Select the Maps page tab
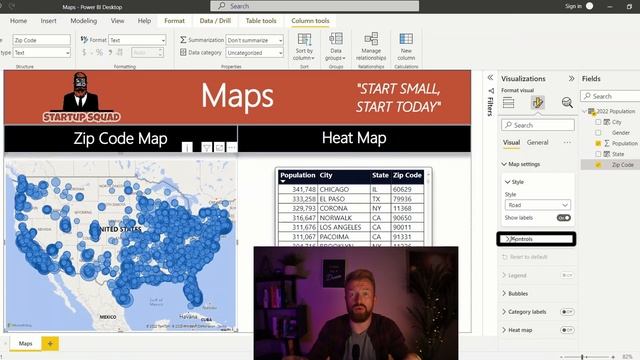The width and height of the screenshot is (640, 360). 25,344
